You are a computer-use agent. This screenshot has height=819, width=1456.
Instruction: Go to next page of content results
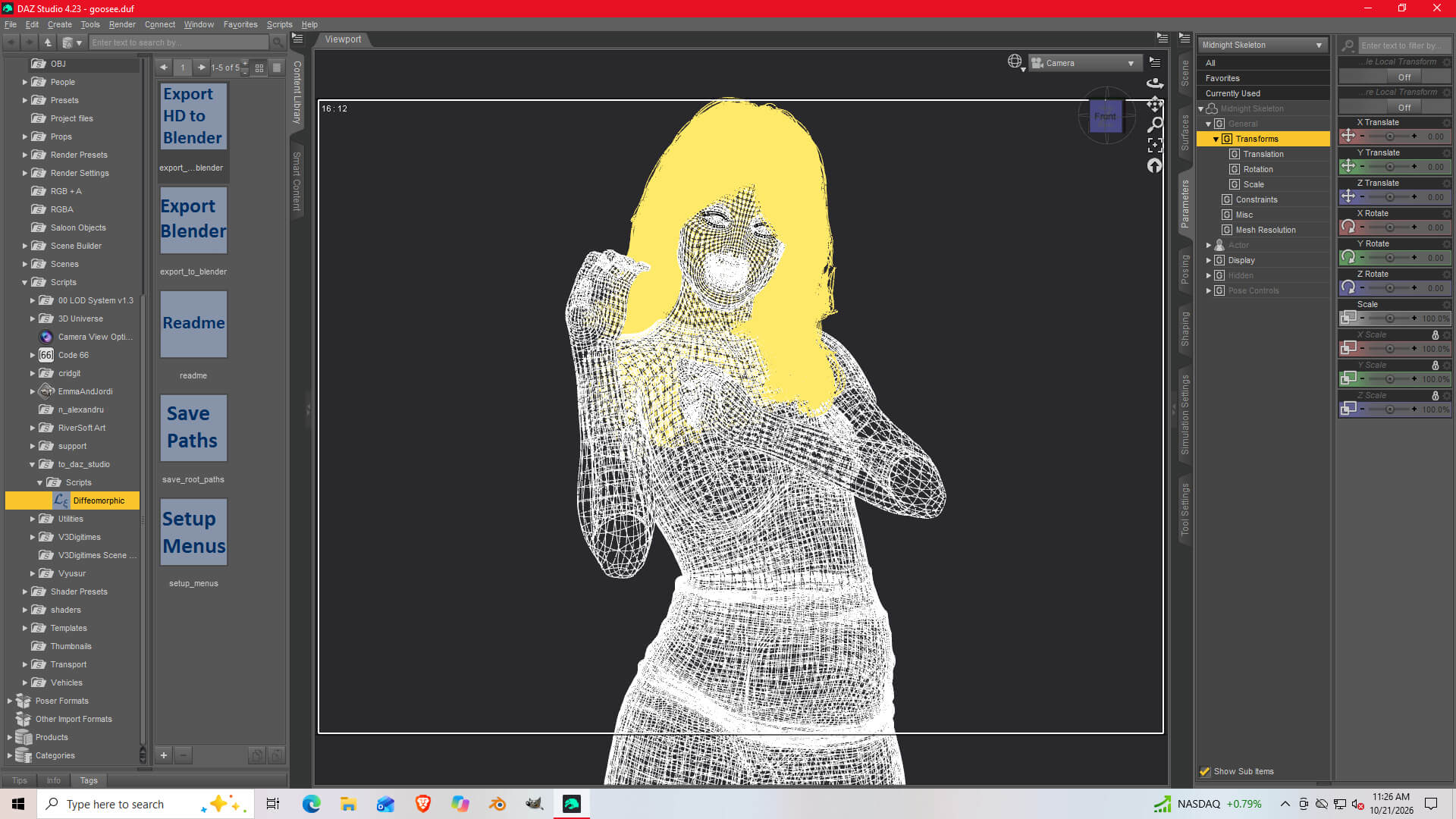coord(201,67)
